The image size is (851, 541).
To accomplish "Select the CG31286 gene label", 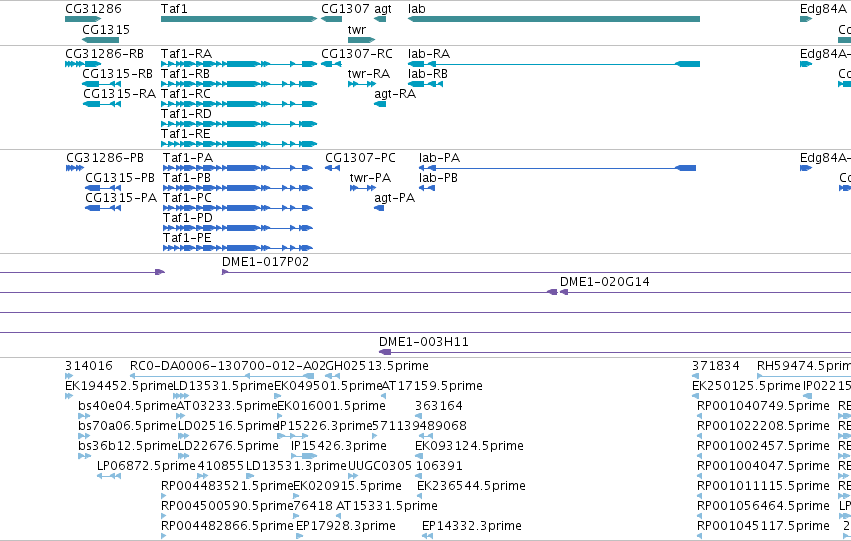I will (93, 9).
